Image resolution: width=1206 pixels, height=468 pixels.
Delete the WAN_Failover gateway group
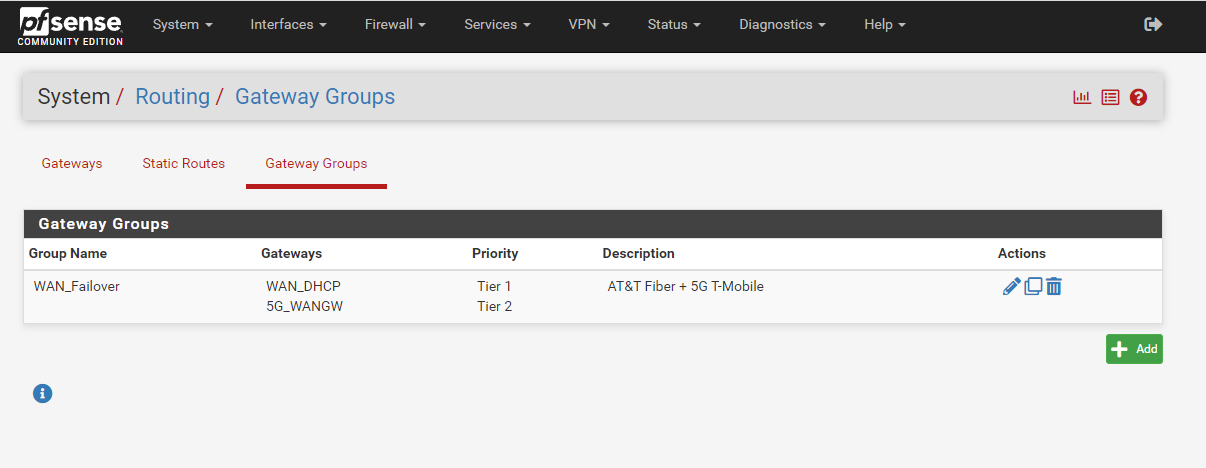click(1053, 286)
